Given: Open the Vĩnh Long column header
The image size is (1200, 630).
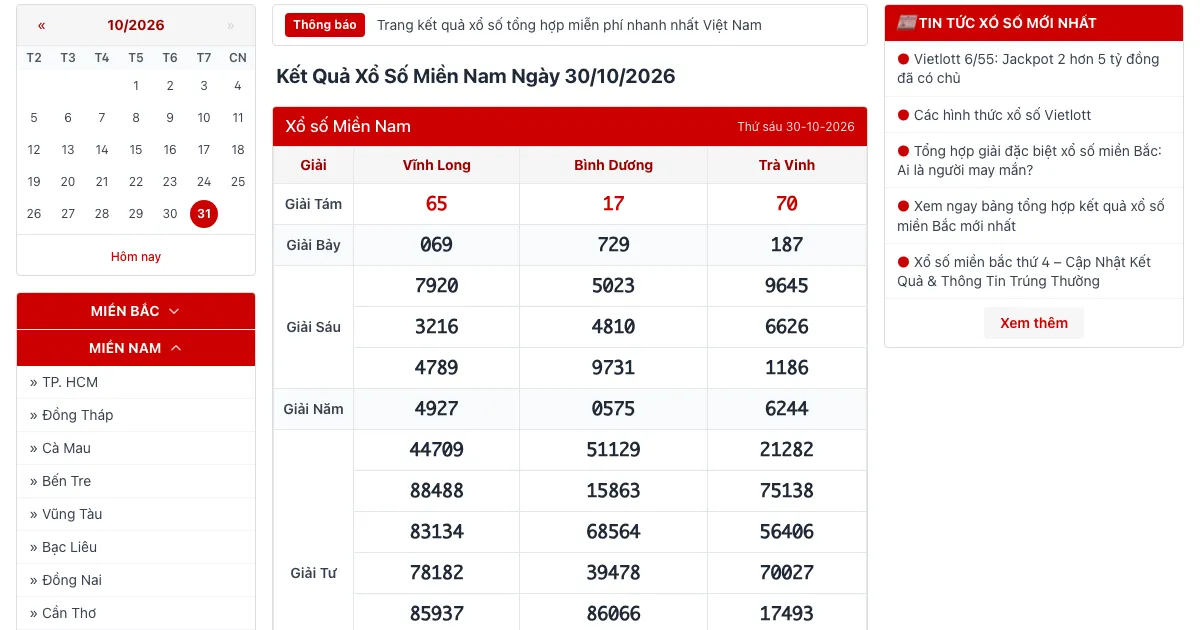Looking at the screenshot, I should tap(437, 165).
